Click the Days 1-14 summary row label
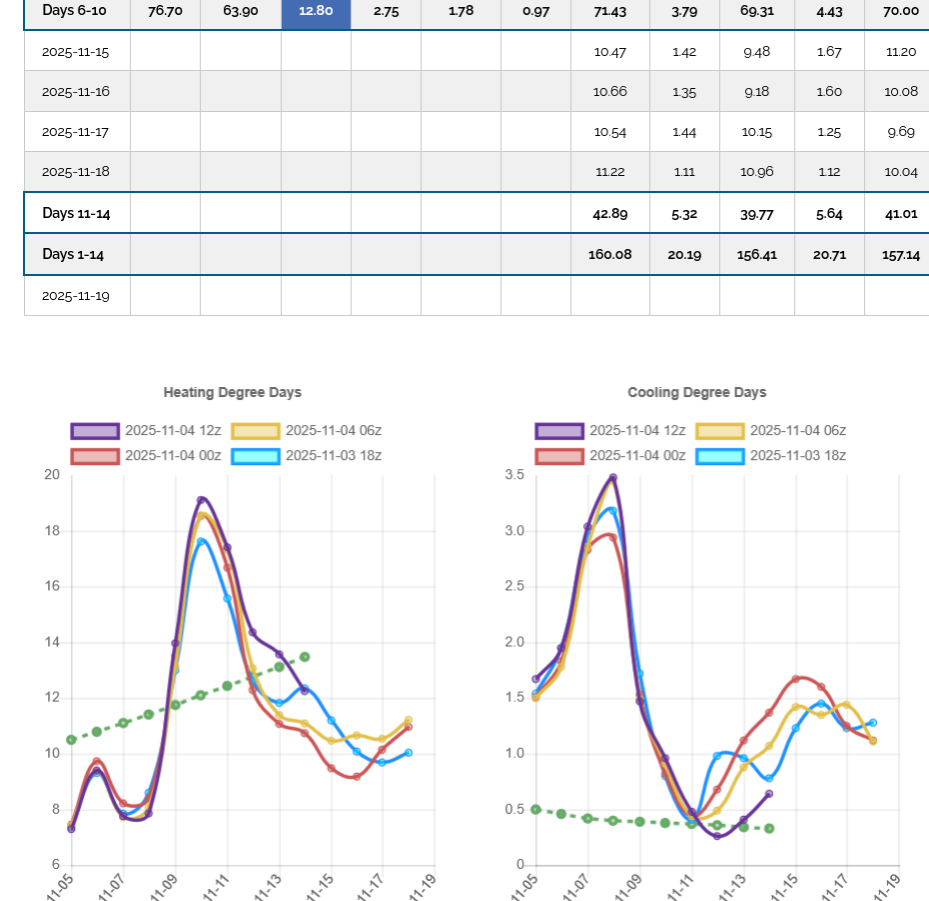929x901 pixels. click(73, 254)
